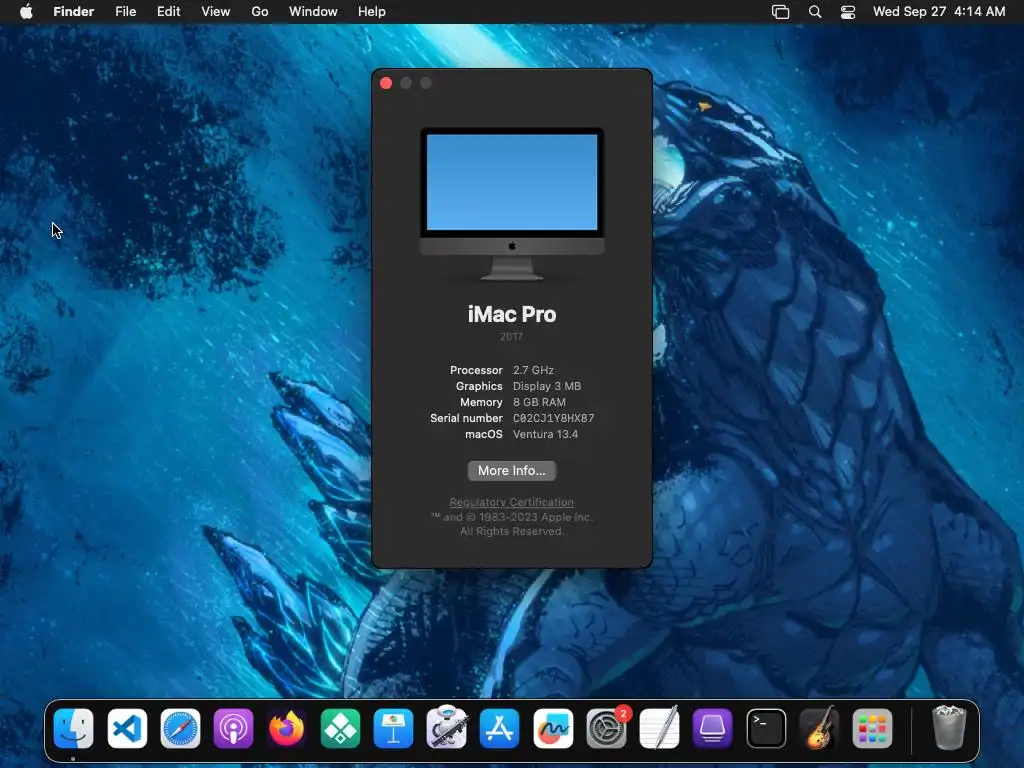Open the App Store from the Dock
Image resolution: width=1024 pixels, height=768 pixels.
point(500,728)
